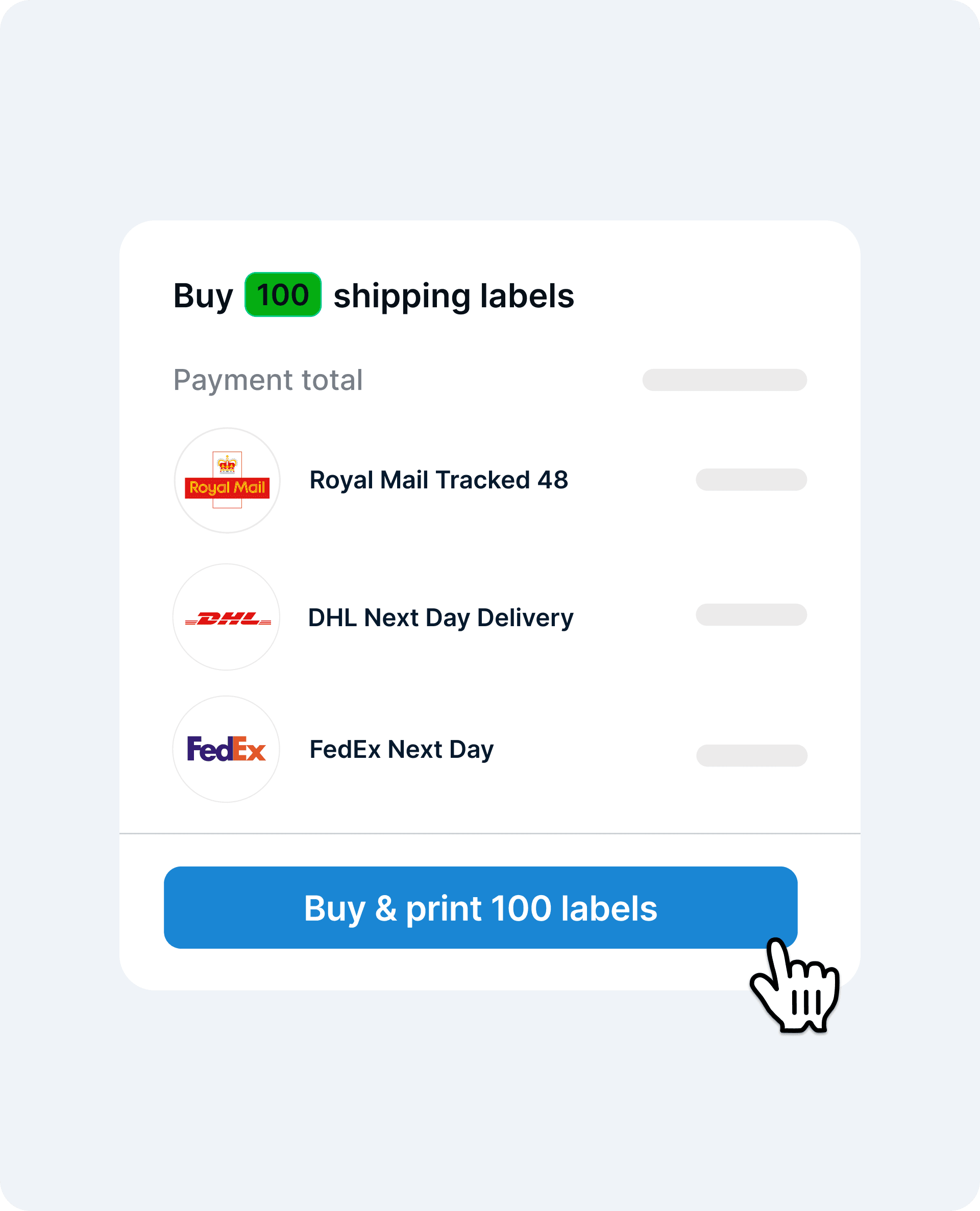Click the Buy & print 100 labels button

[x=480, y=908]
